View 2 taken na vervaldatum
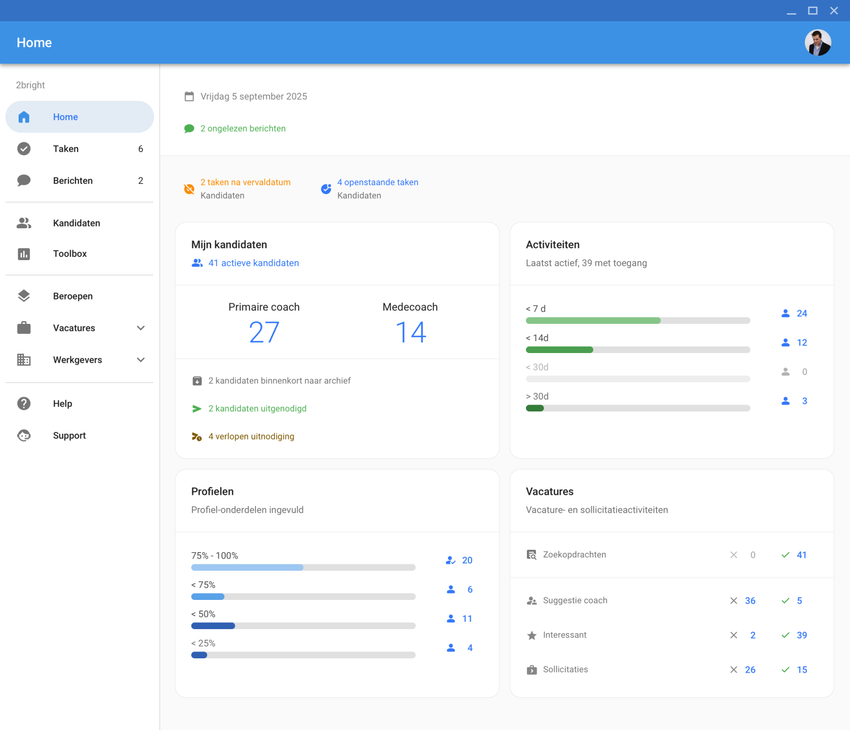 [x=245, y=183]
